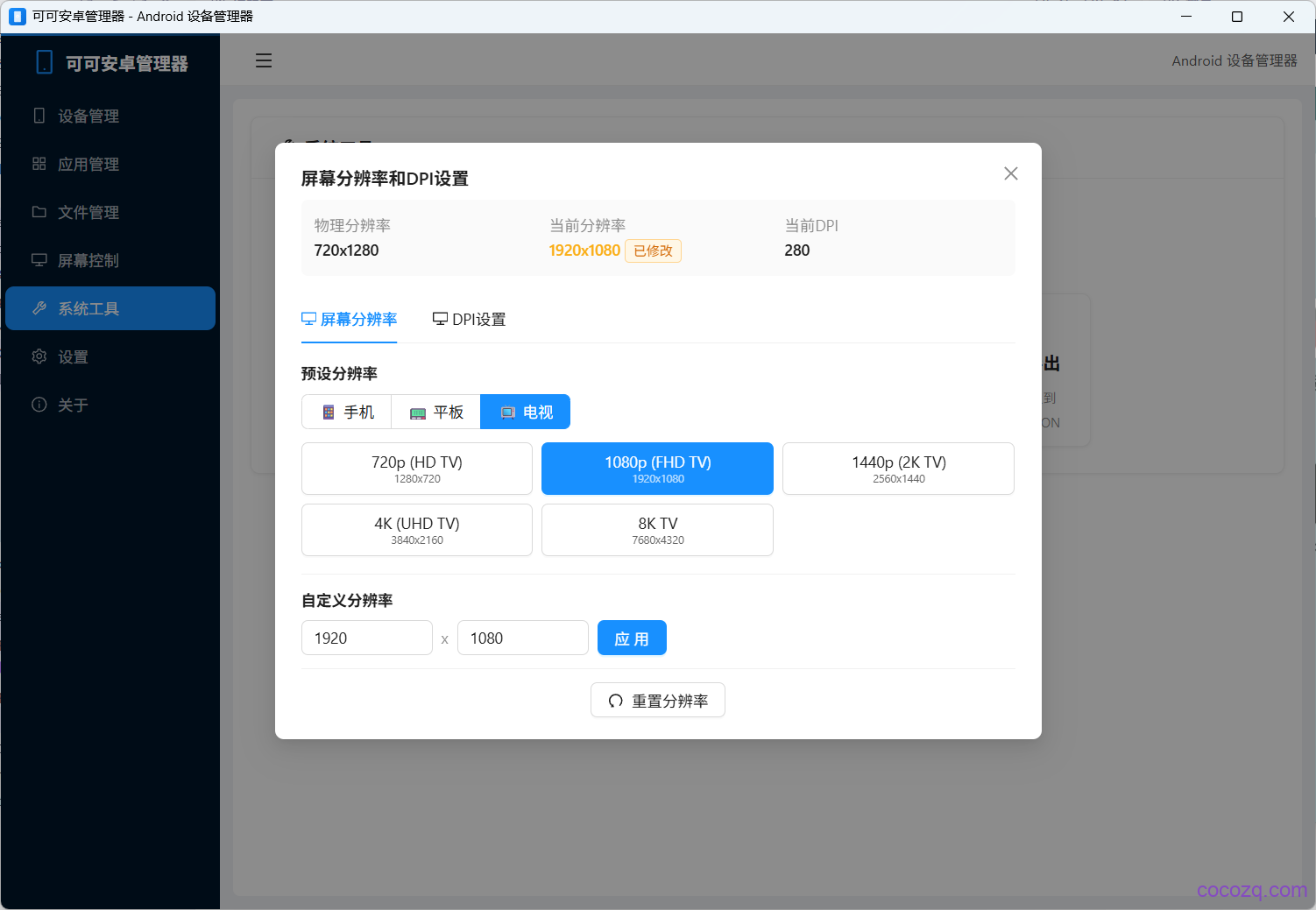Click the 屏幕控制 monitor icon in sidebar

(x=39, y=260)
